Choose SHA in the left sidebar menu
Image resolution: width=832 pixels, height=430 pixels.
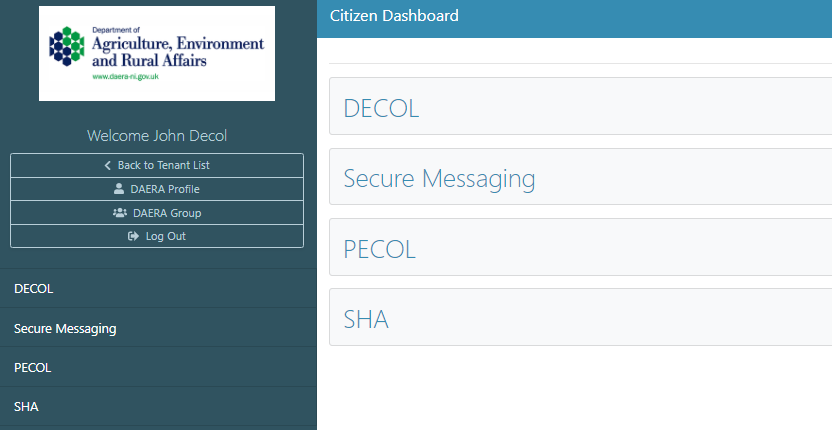click(x=26, y=407)
